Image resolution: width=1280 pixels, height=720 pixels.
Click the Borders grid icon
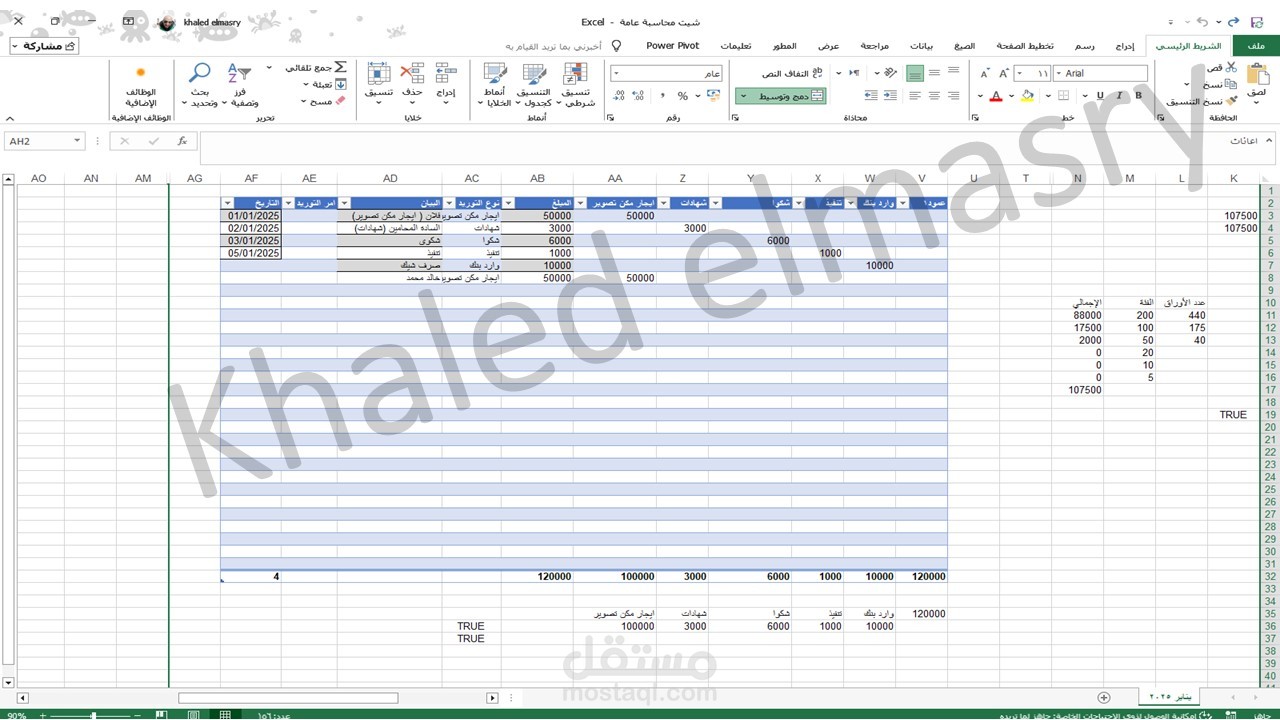coord(1063,96)
